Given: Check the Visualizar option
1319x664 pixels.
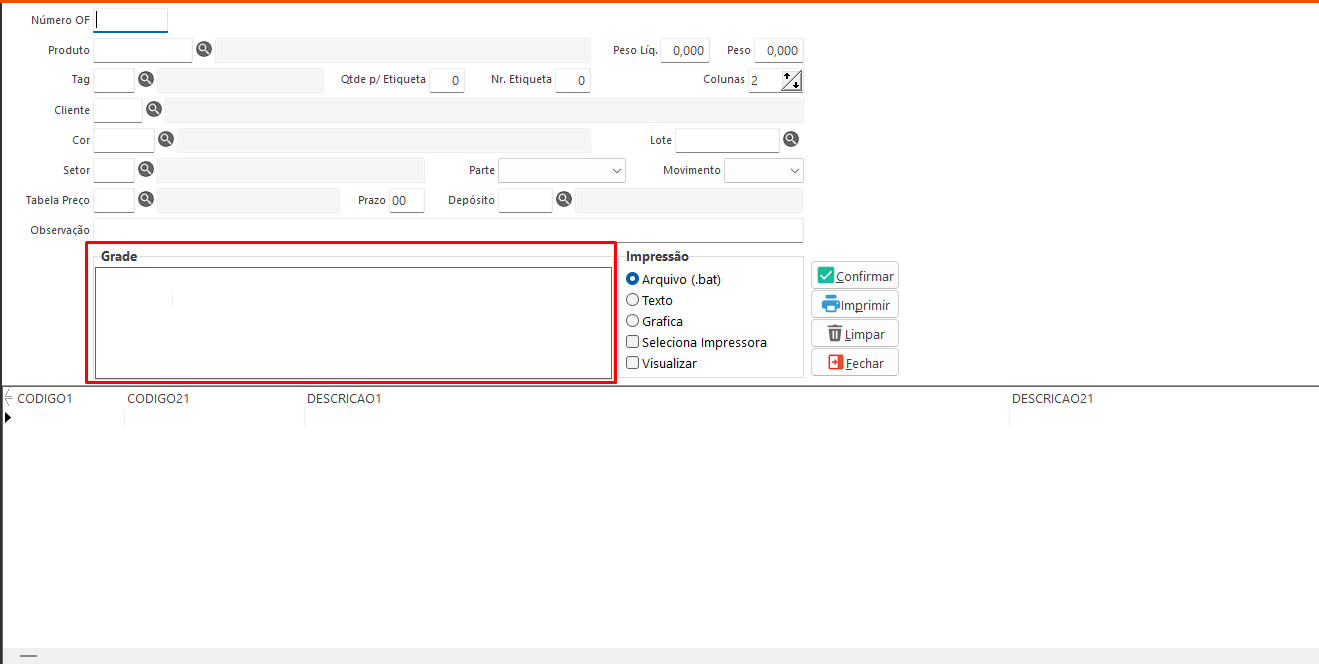Looking at the screenshot, I should click(632, 363).
